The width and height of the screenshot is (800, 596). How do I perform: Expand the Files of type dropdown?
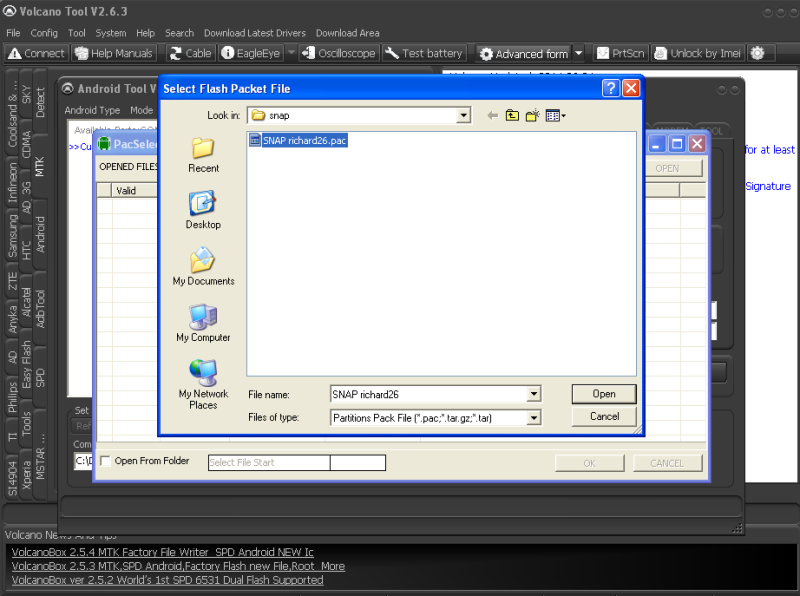[x=534, y=418]
